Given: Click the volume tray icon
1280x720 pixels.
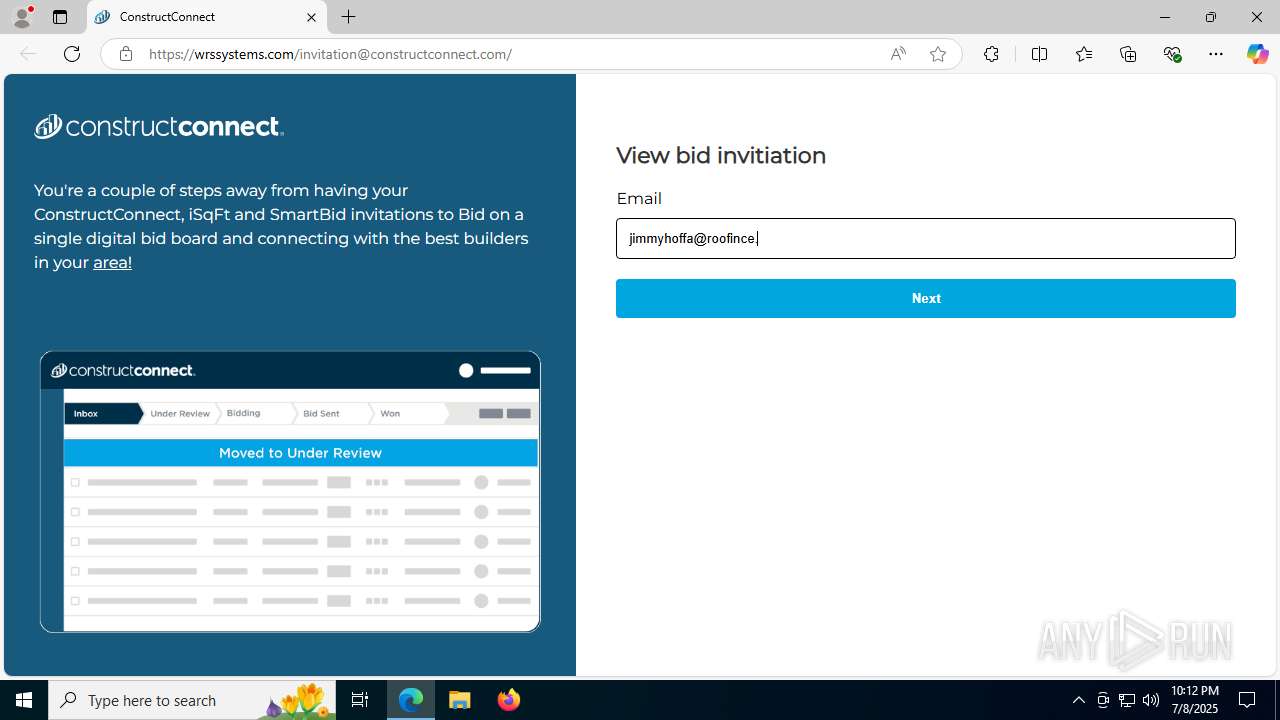Looking at the screenshot, I should [1151, 700].
